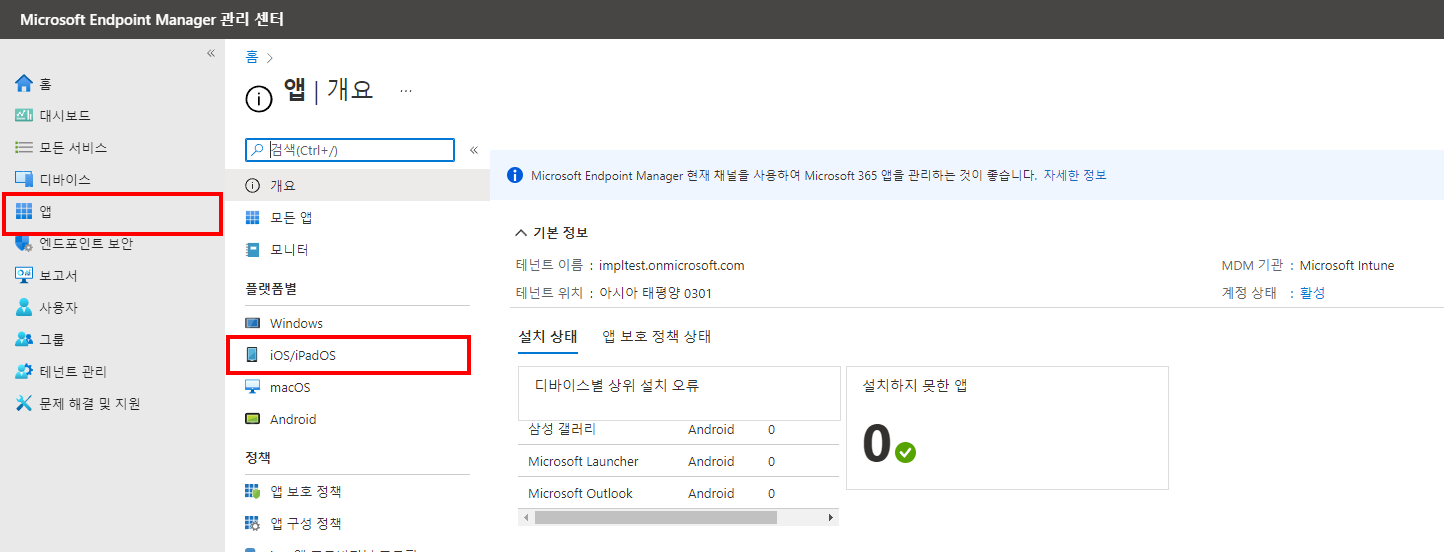Open the ellipsis more options menu
This screenshot has height=552, width=1444.
406,90
